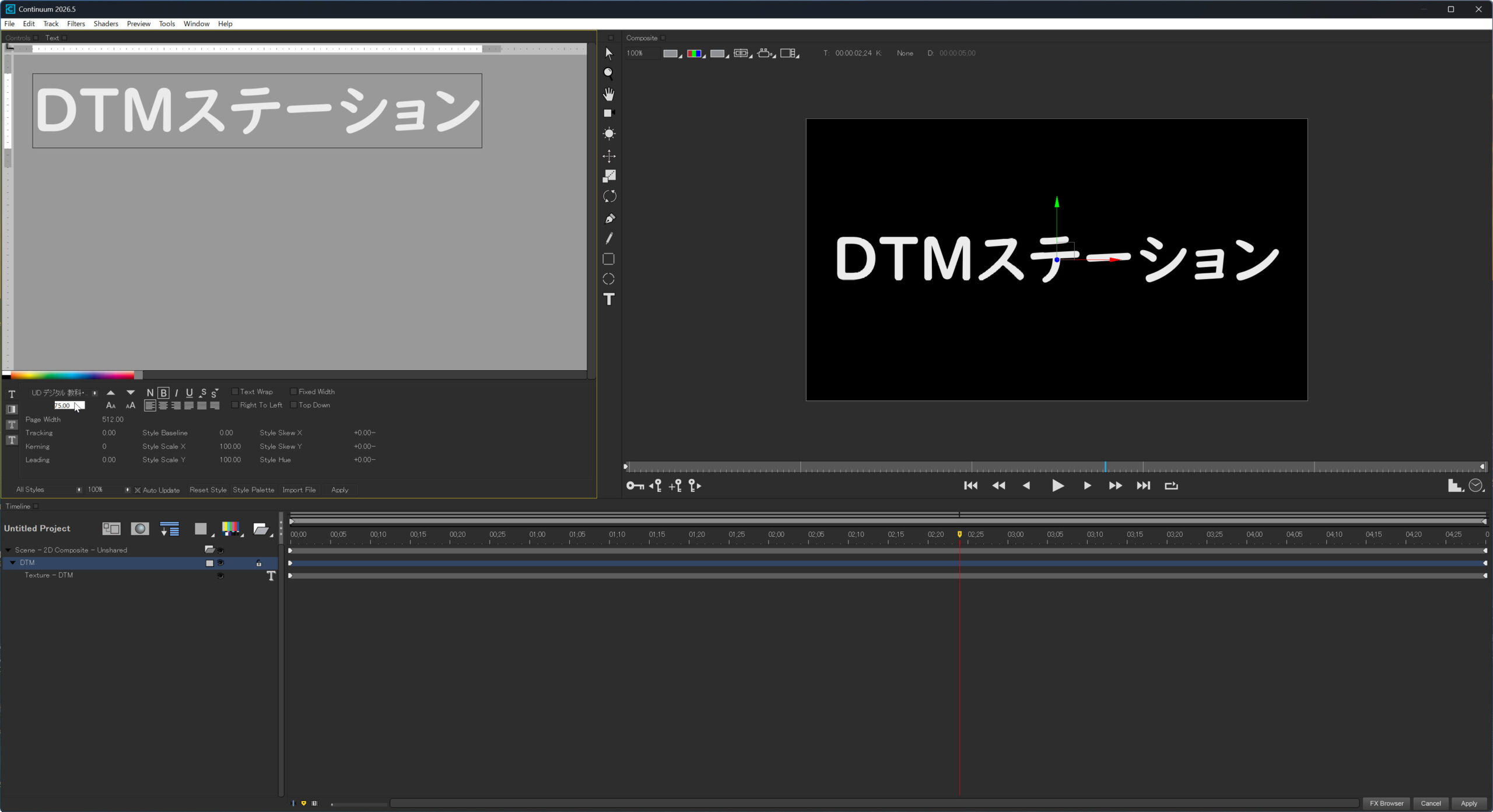1493x812 pixels.
Task: Pick a color from the rainbow color strip
Action: tap(72, 375)
